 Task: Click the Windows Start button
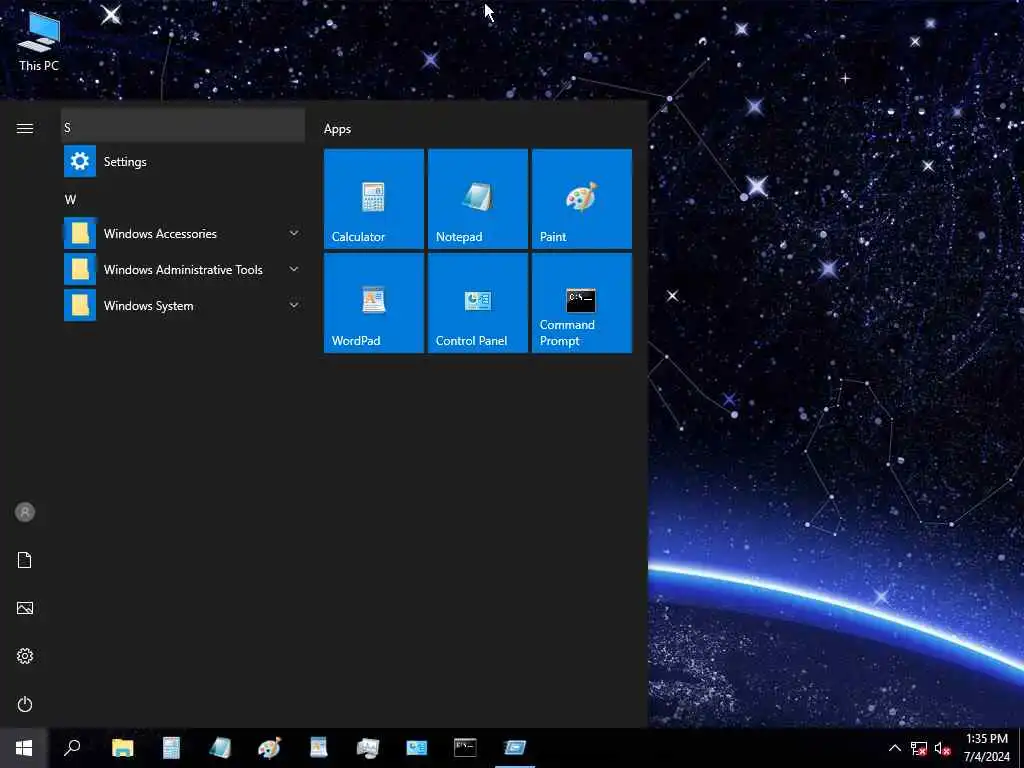click(24, 748)
